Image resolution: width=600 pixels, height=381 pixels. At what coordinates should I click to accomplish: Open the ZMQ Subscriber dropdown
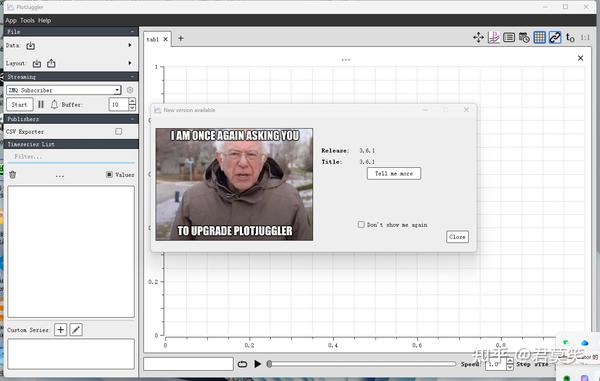click(64, 90)
